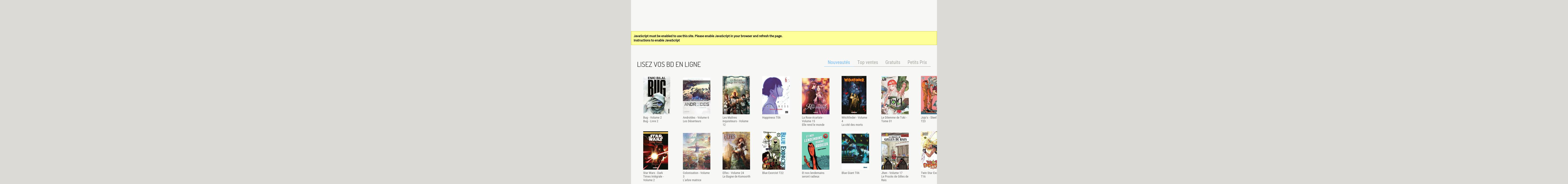Image resolution: width=1568 pixels, height=184 pixels.
Task: Open Les Maîtres inquisiteurs cover image
Action: (x=736, y=95)
